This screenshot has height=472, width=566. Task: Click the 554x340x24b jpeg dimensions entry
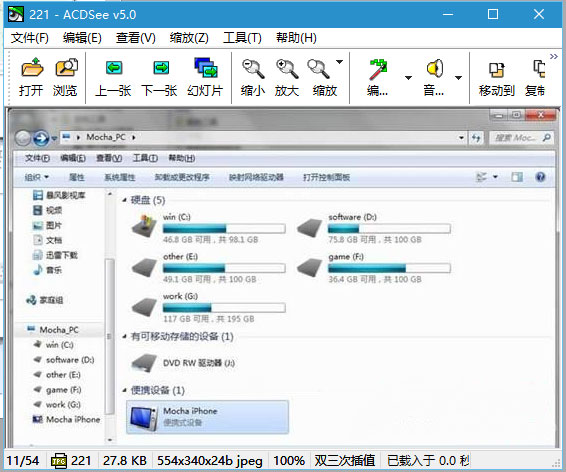point(210,461)
